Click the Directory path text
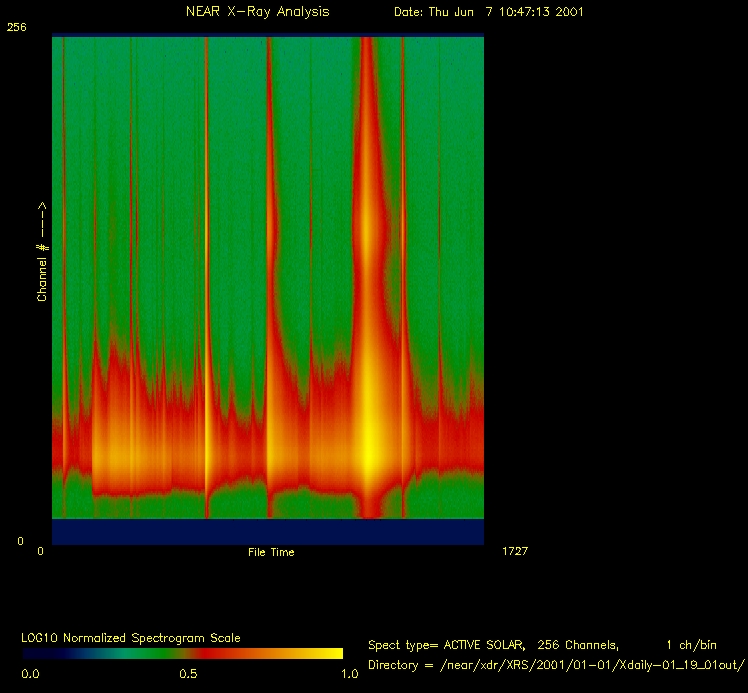 tap(553, 665)
